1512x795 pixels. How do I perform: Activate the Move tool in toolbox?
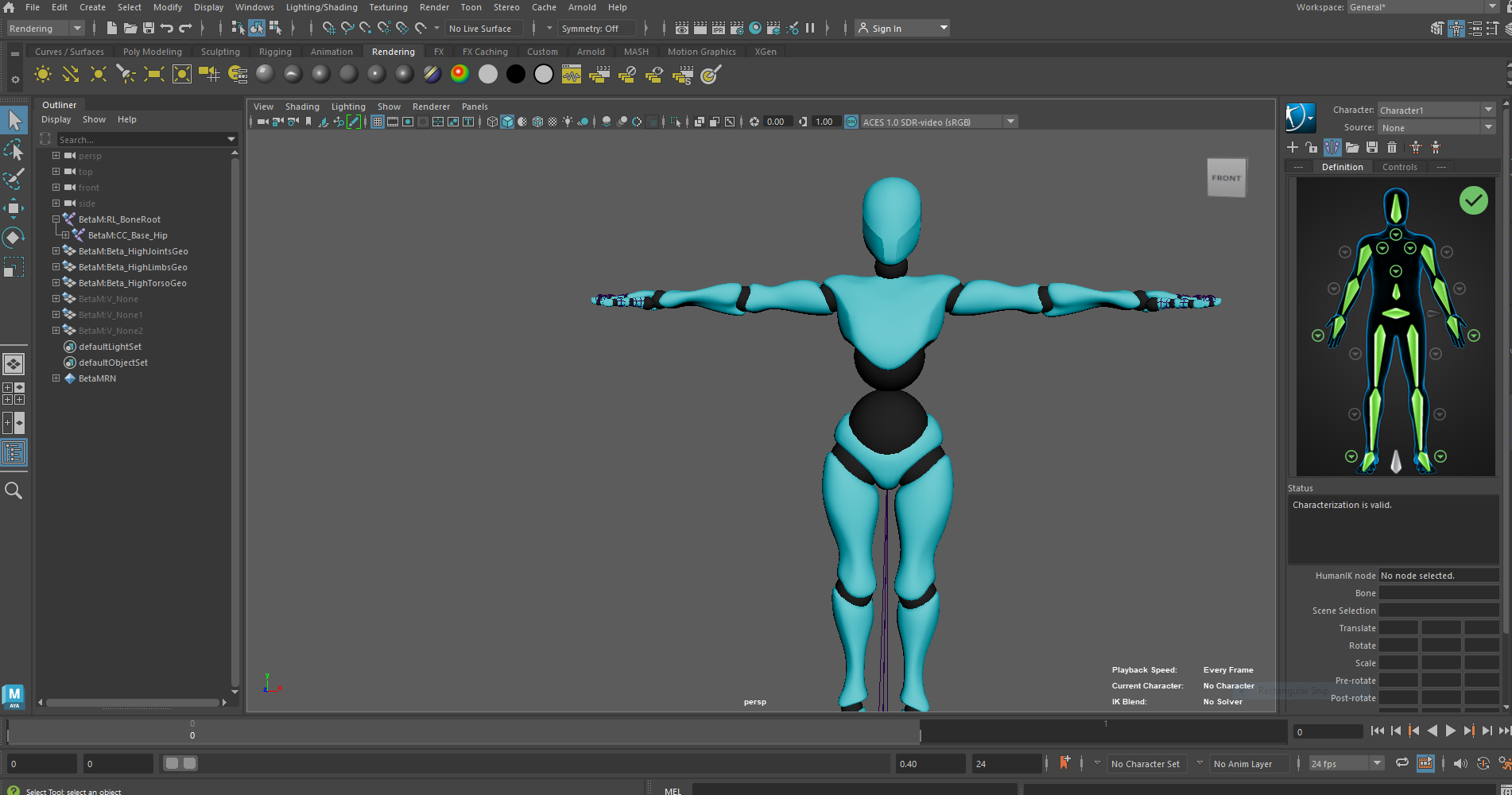click(14, 208)
